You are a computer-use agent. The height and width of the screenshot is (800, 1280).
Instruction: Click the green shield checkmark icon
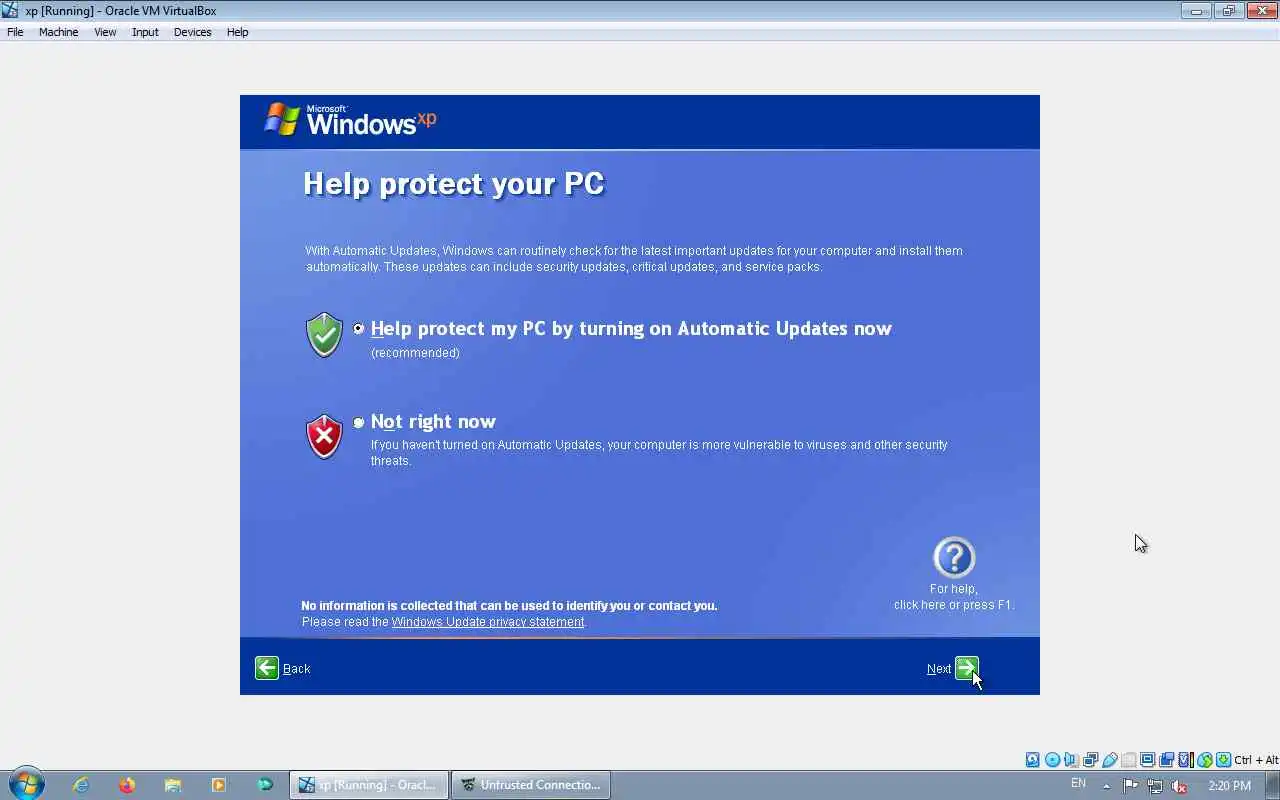[324, 334]
